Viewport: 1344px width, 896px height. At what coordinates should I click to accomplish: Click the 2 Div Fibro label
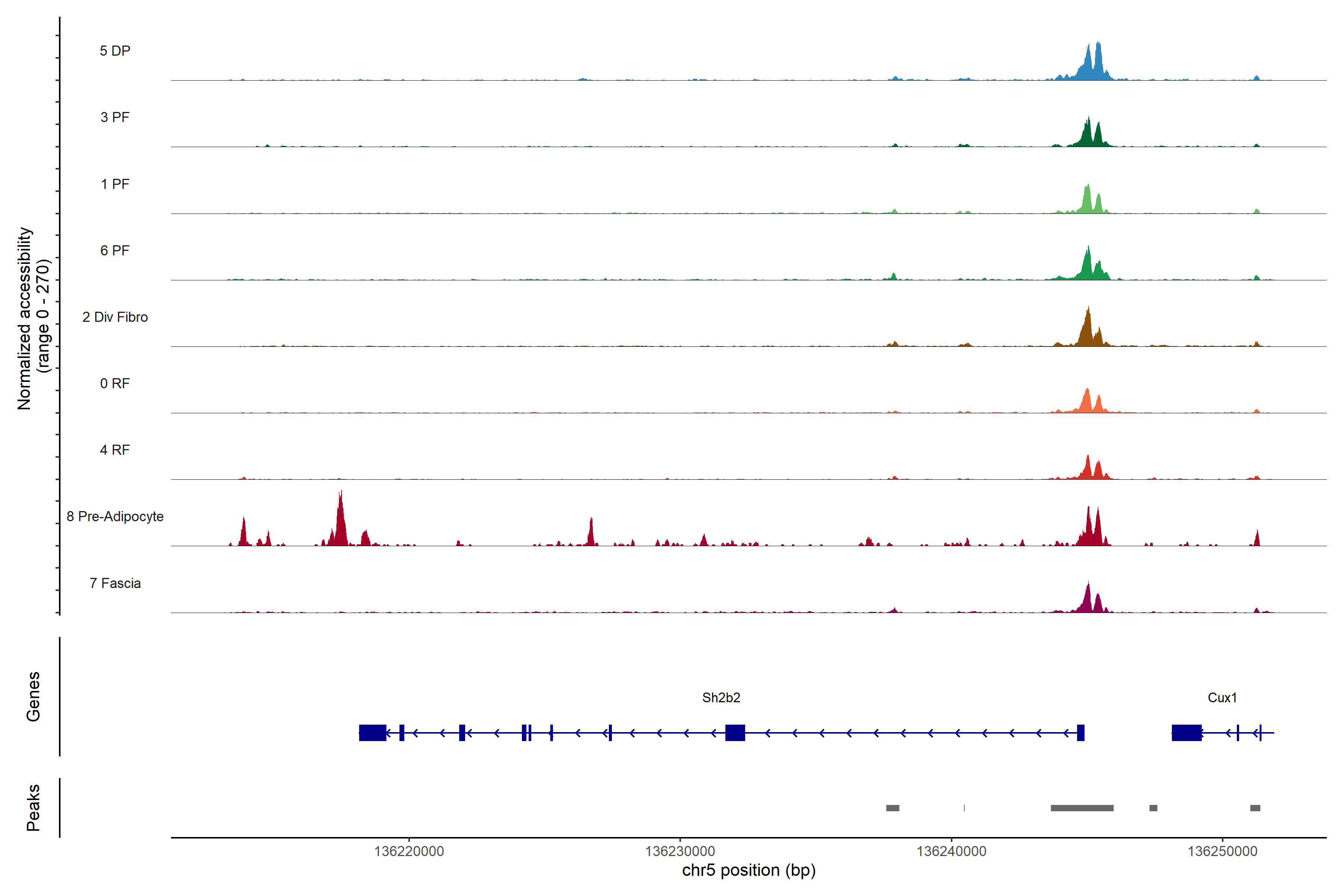point(115,317)
